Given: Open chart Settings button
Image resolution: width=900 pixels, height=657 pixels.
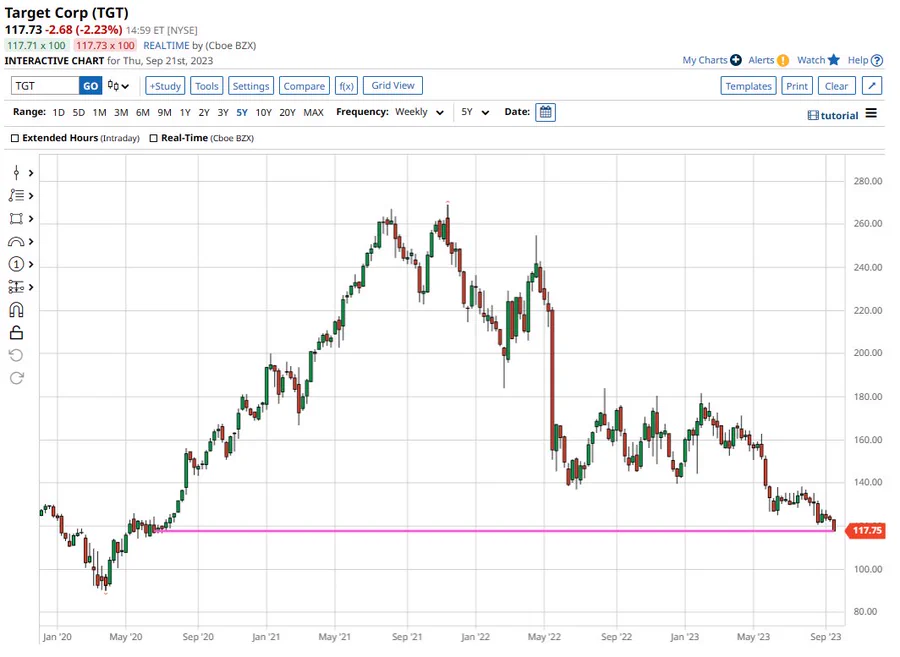Looking at the screenshot, I should click(251, 86).
